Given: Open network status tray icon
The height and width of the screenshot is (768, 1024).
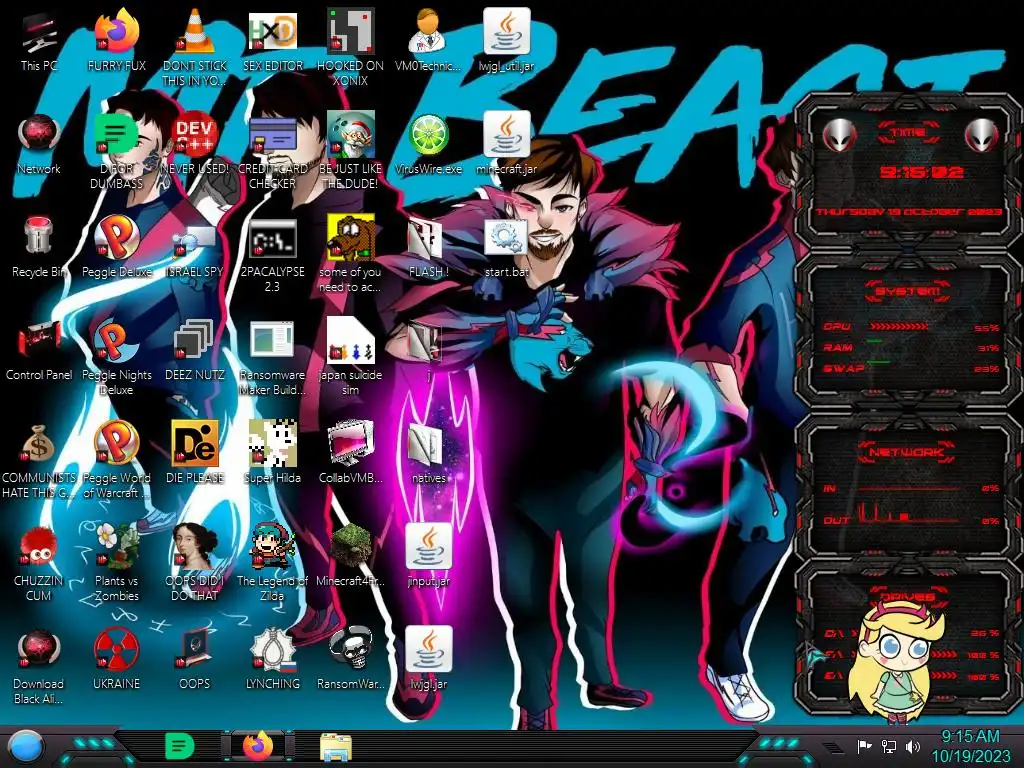Looking at the screenshot, I should pos(889,746).
